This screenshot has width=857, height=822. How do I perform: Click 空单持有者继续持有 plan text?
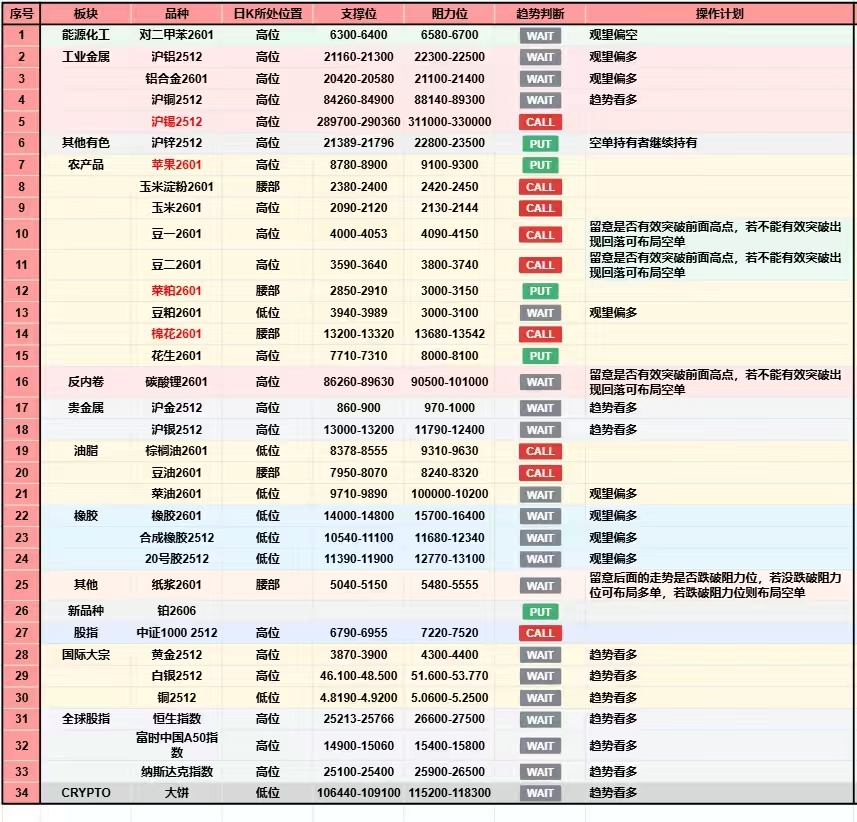643,143
